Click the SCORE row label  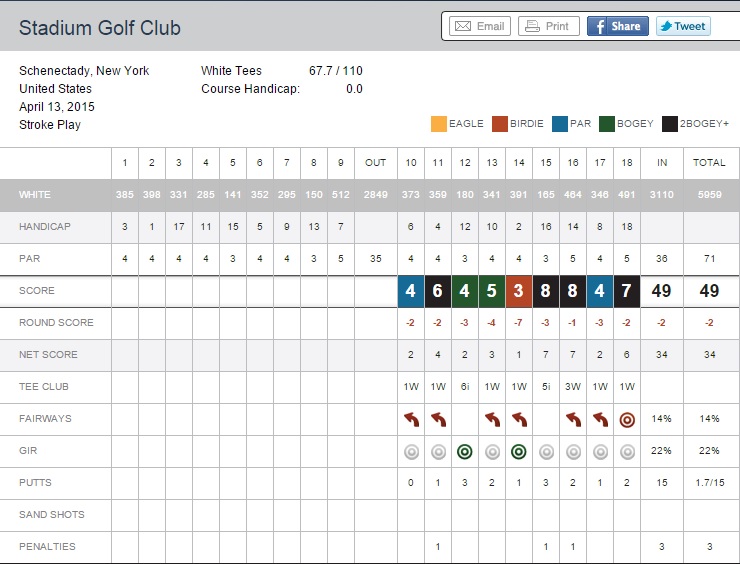click(37, 291)
